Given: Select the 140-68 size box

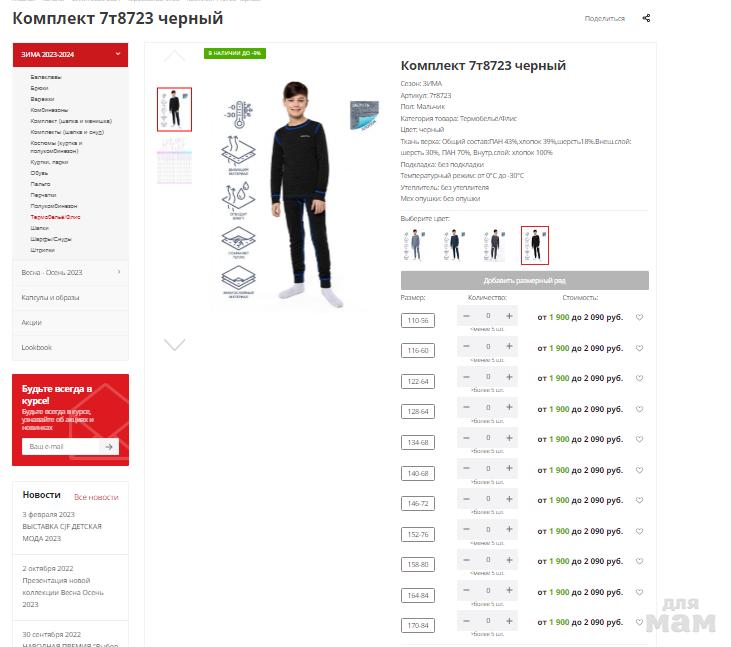Looking at the screenshot, I should (x=418, y=473).
